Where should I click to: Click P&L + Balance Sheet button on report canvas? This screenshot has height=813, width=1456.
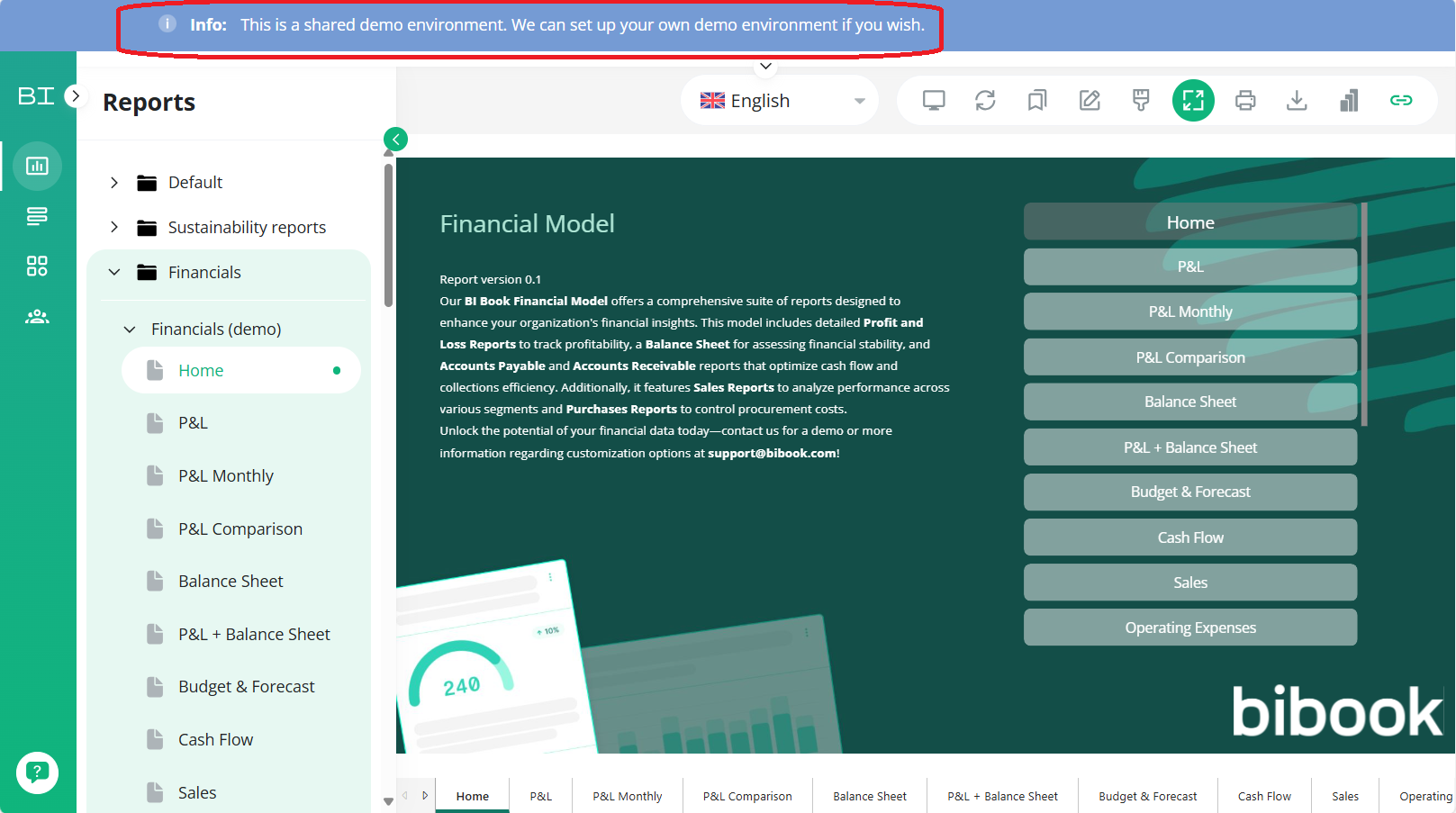[1190, 447]
